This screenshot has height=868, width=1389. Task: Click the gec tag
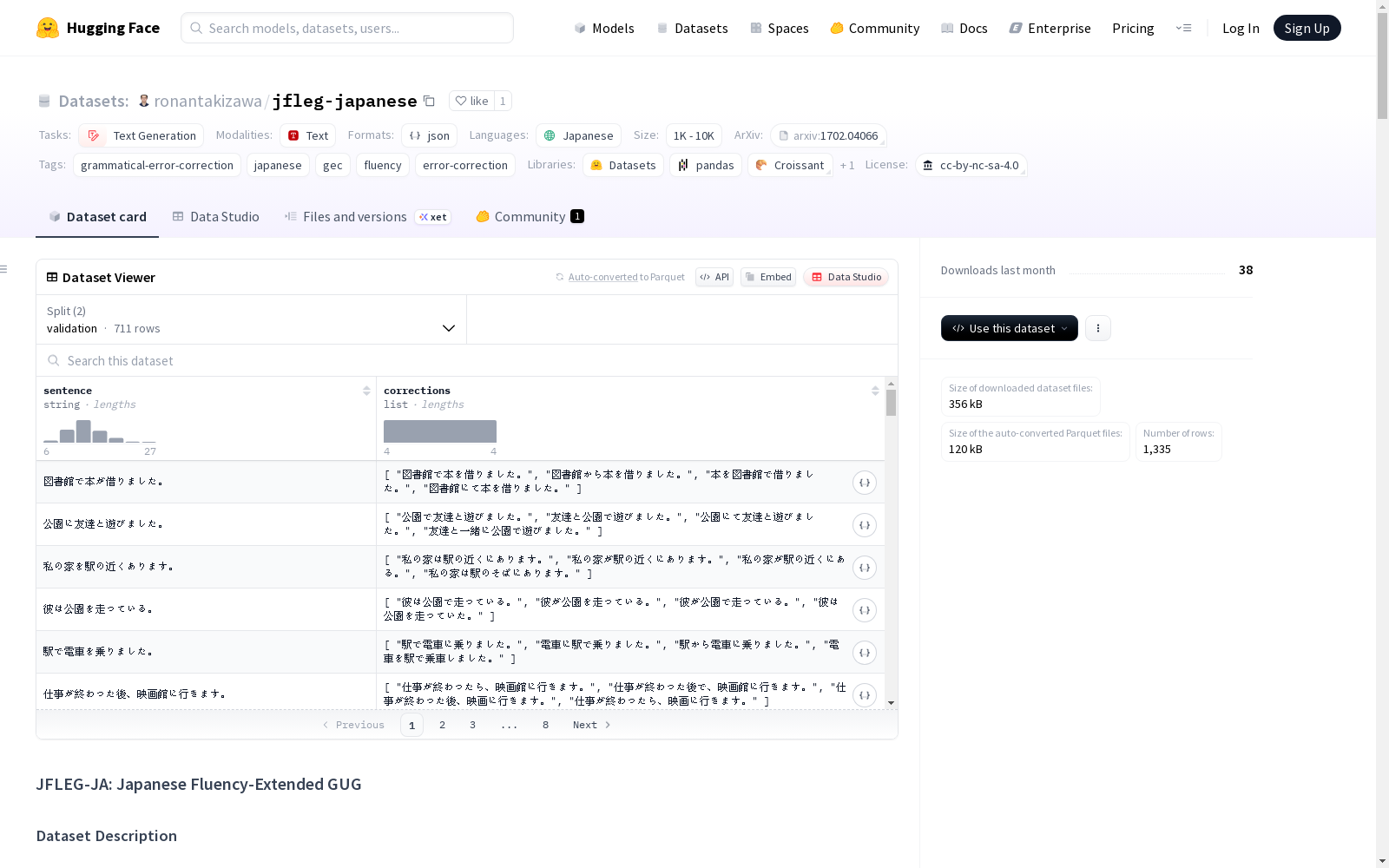(x=332, y=165)
